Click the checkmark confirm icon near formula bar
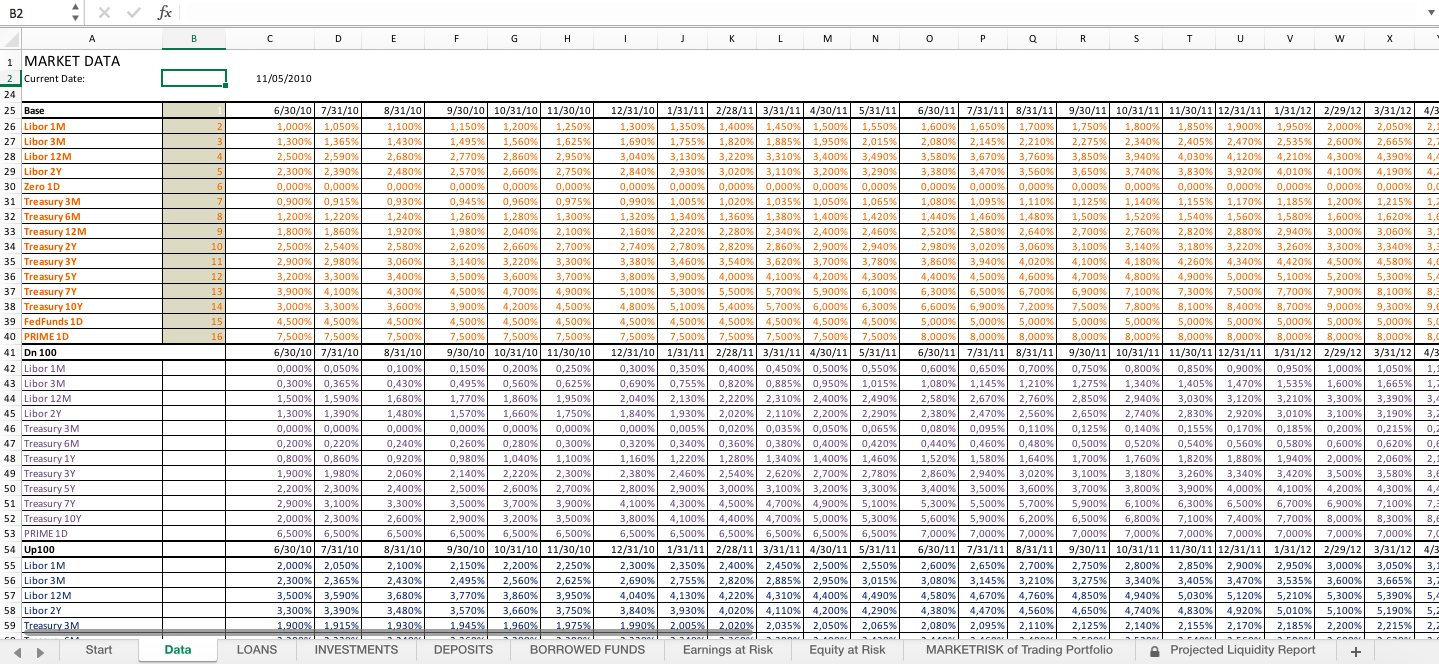Viewport: 1439px width, 664px height. coord(133,13)
